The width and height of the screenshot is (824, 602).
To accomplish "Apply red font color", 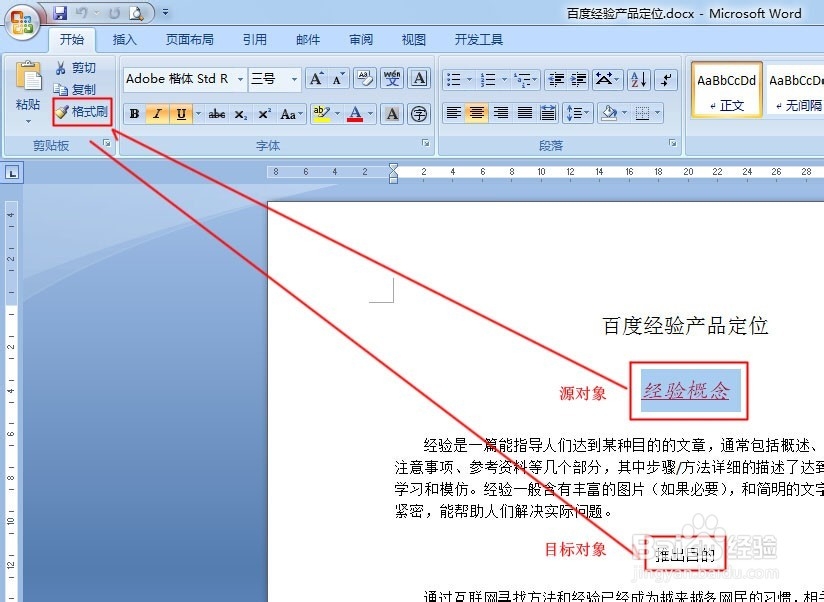I will click(355, 114).
